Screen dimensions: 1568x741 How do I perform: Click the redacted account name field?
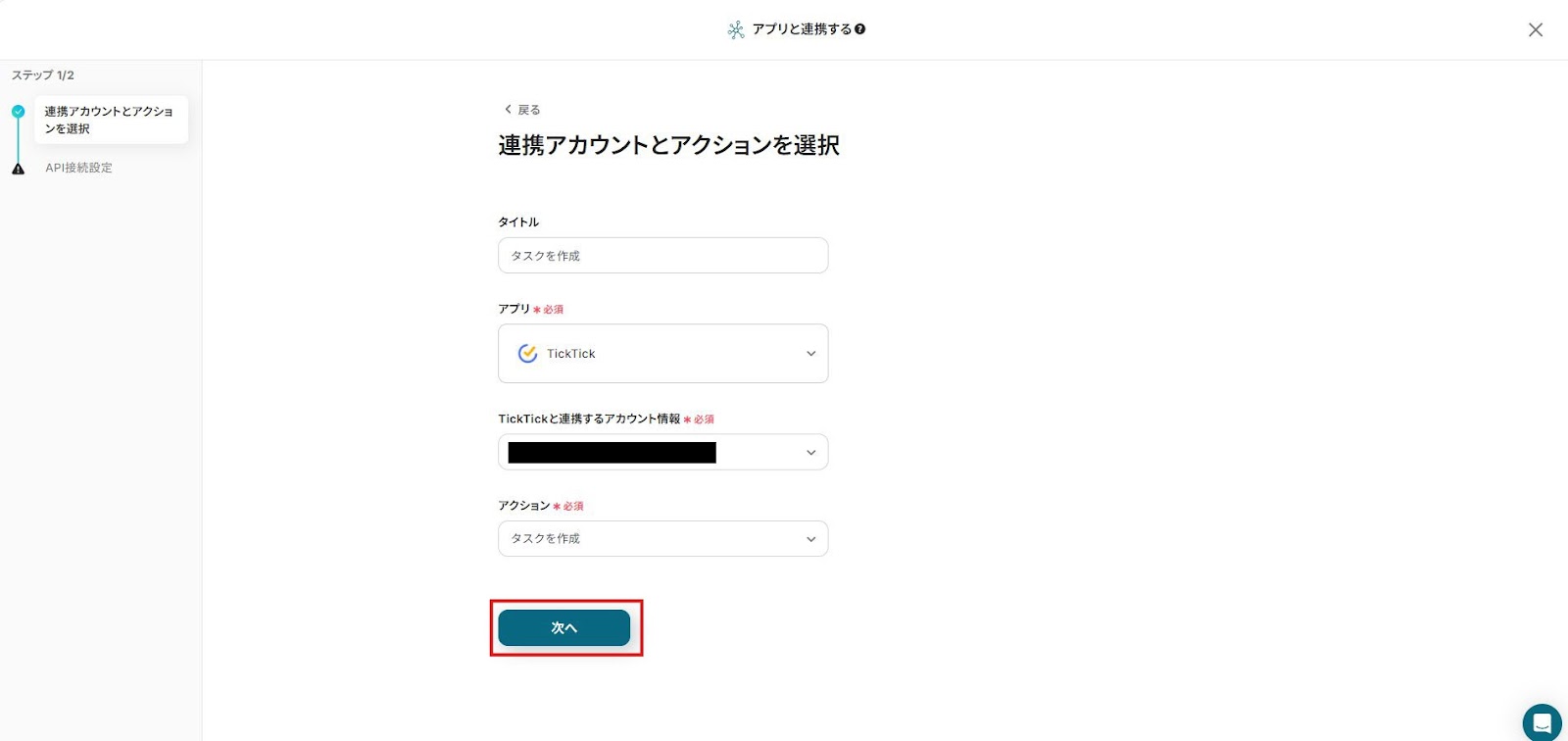(612, 453)
